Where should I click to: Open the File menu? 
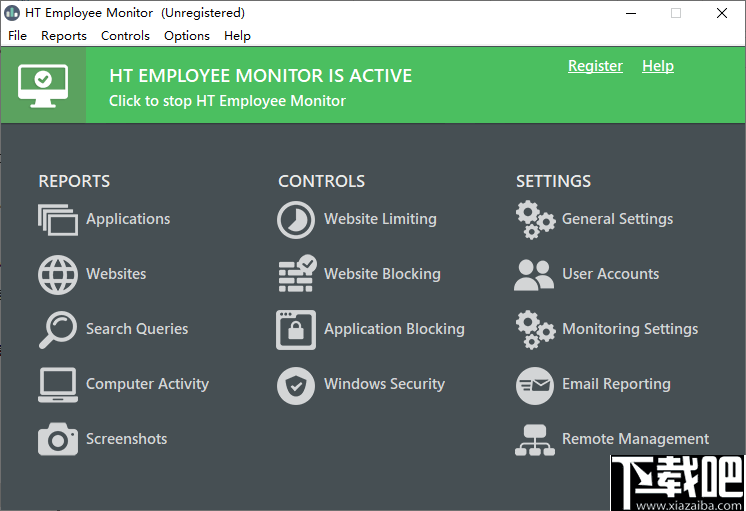(18, 36)
